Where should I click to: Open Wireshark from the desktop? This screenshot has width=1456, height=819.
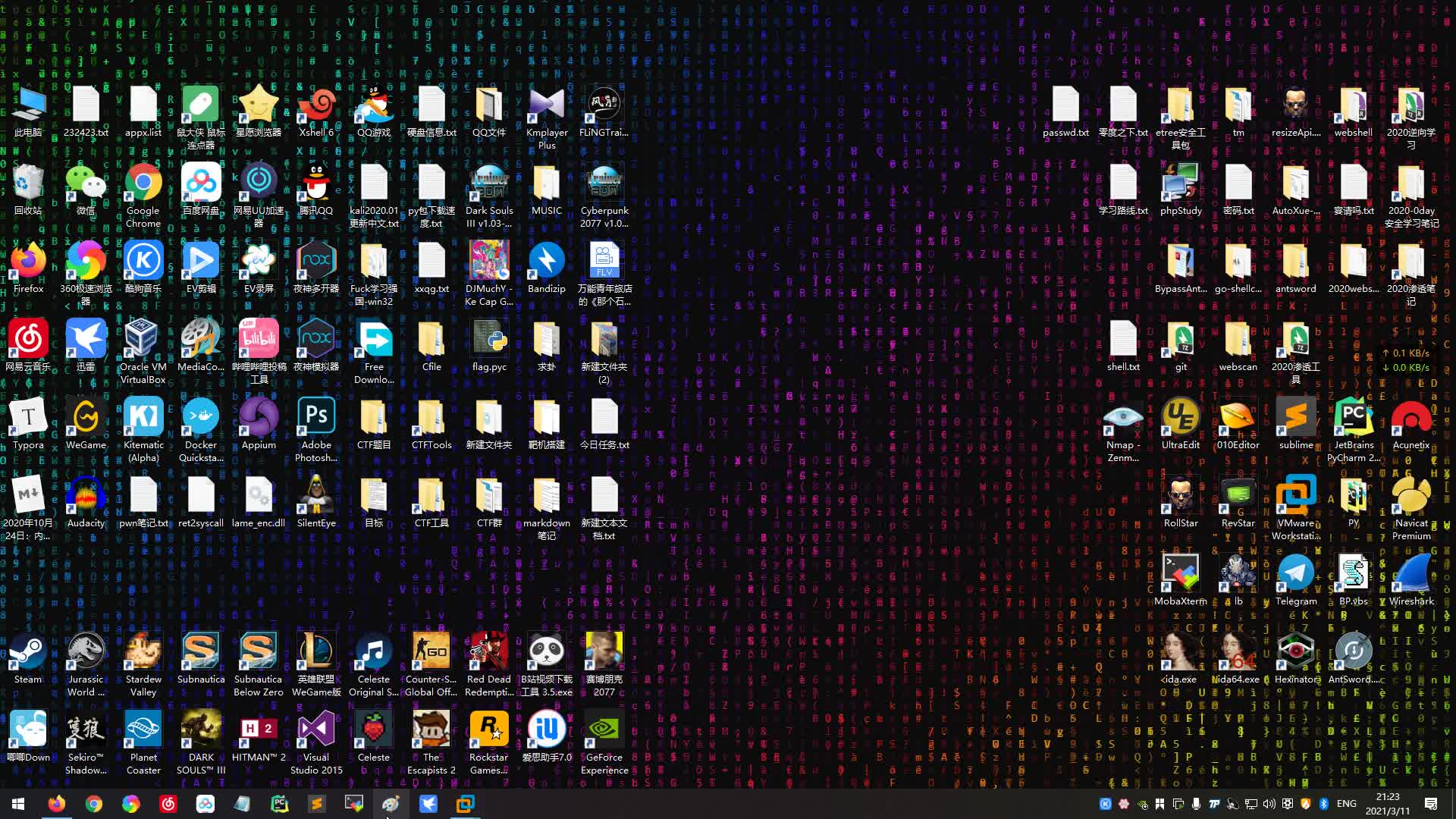click(1410, 575)
